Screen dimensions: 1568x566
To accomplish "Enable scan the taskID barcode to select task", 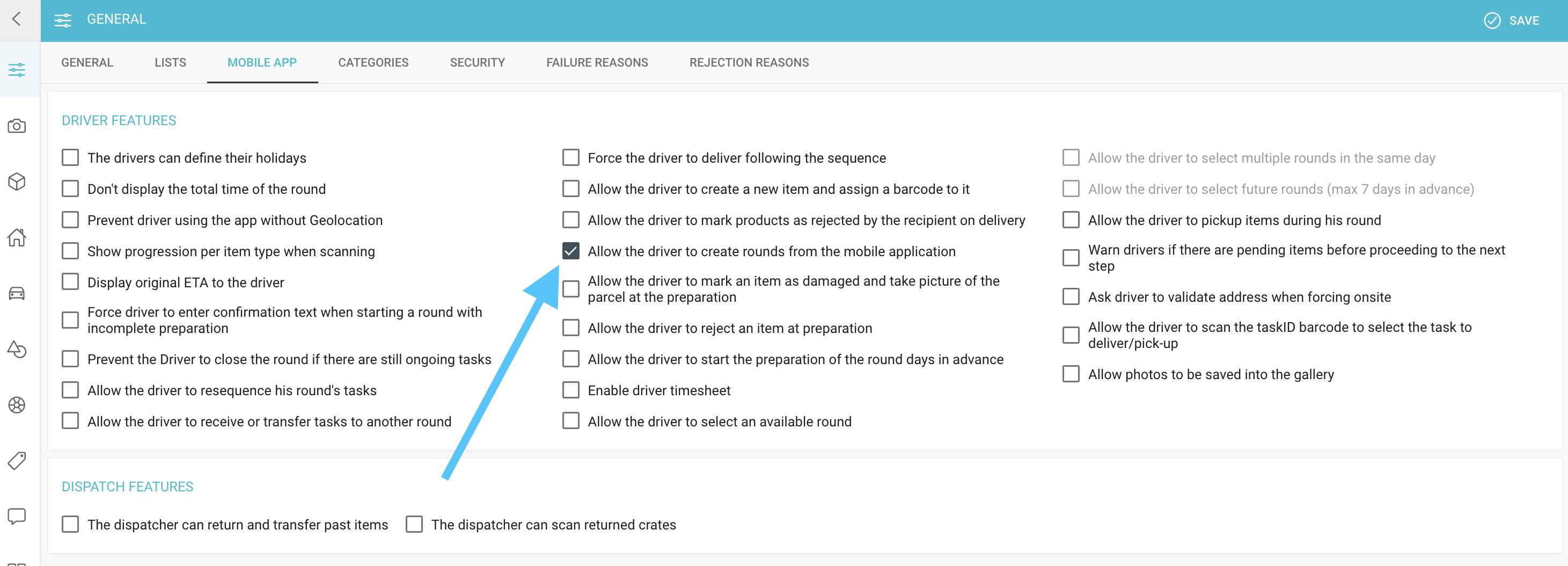I will pos(1071,336).
